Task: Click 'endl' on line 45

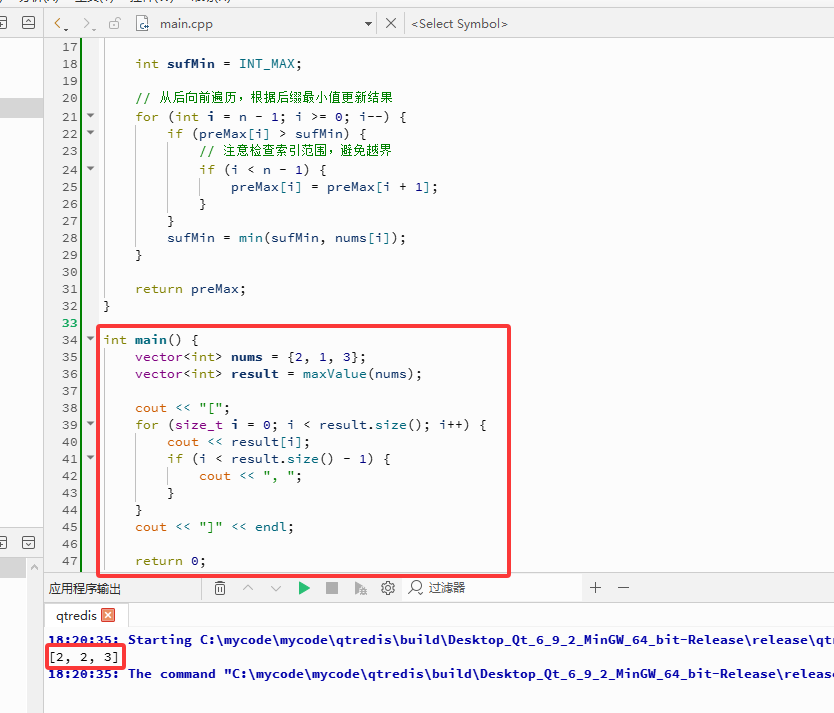Action: 270,527
